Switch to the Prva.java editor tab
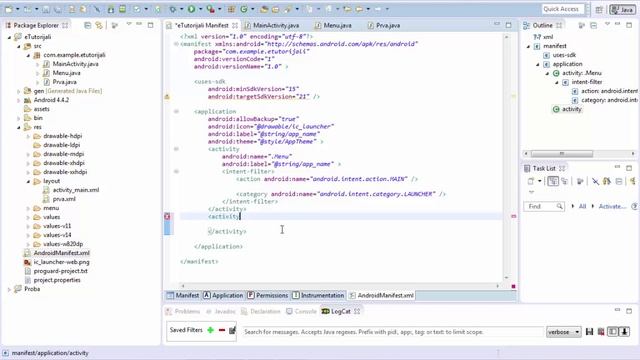 [384, 25]
